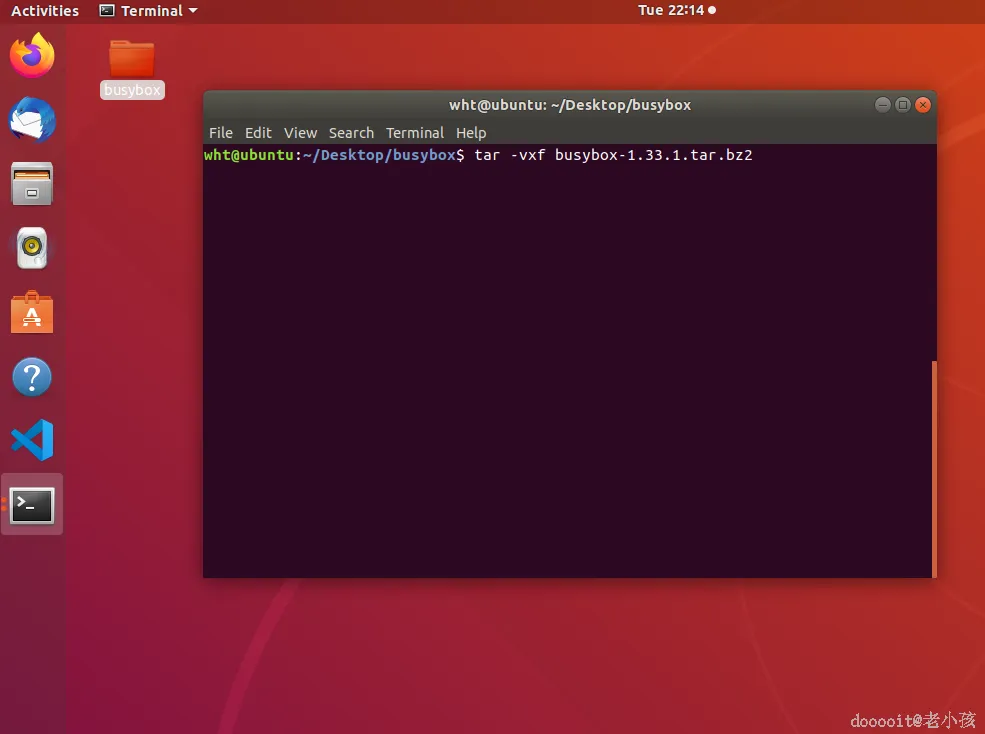The height and width of the screenshot is (734, 985).
Task: Expand the Terminal app menu arrow
Action: (x=193, y=11)
